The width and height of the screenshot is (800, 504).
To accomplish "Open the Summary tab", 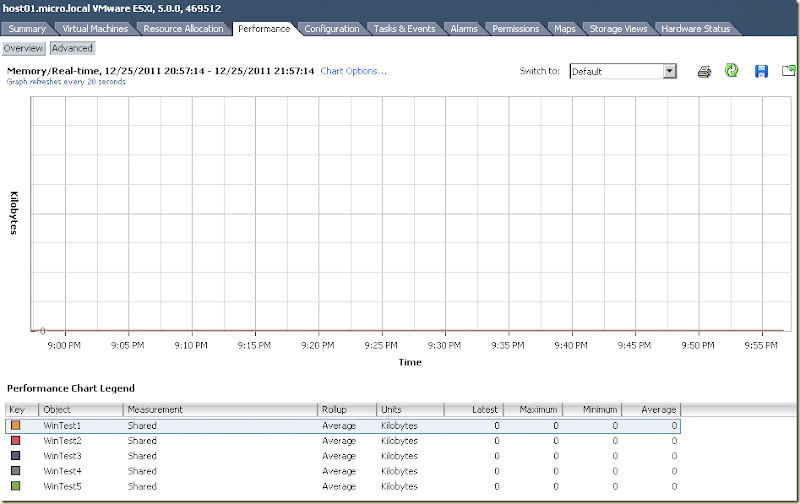I will point(27,29).
